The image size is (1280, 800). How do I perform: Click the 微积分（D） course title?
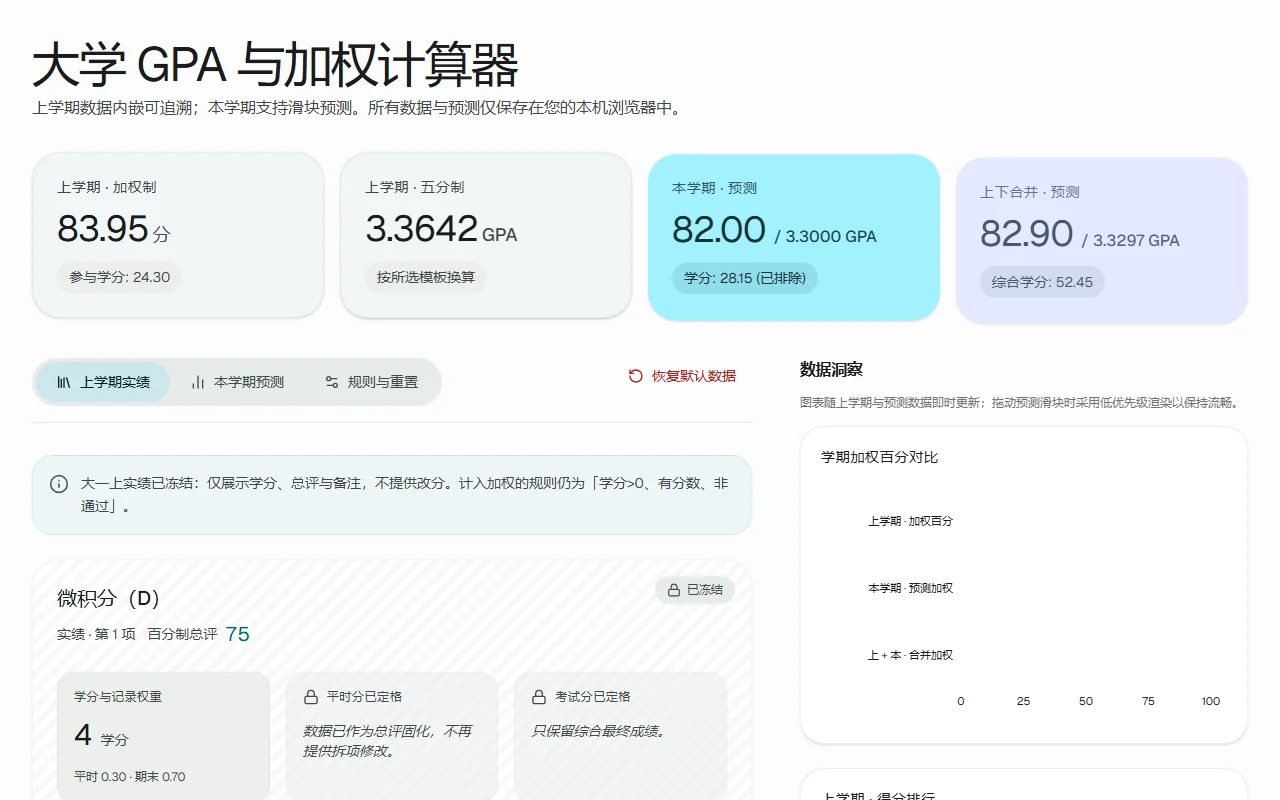click(x=109, y=599)
